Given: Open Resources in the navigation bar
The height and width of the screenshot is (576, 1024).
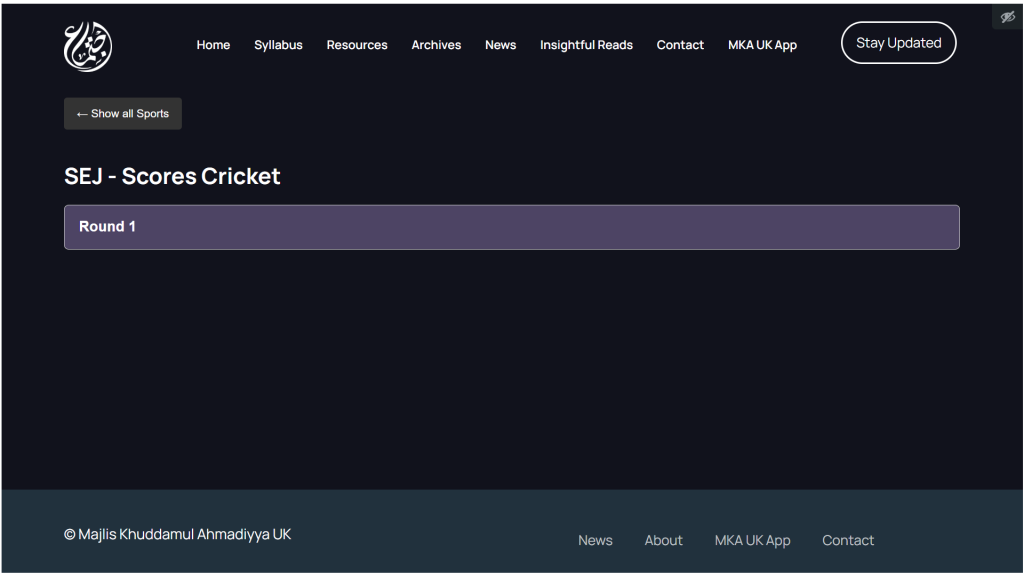Looking at the screenshot, I should tap(357, 45).
